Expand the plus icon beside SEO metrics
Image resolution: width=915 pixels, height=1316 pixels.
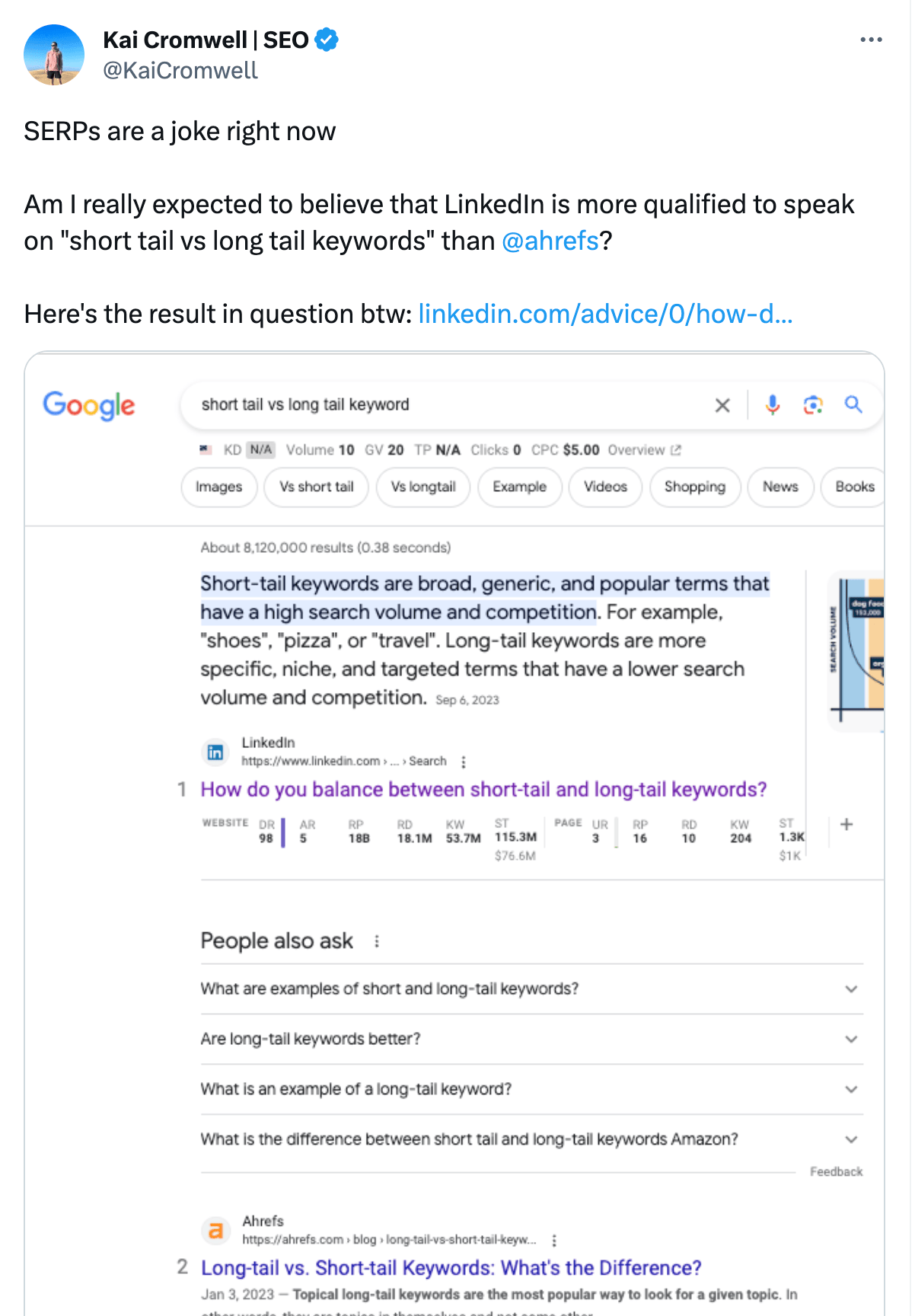coord(846,824)
